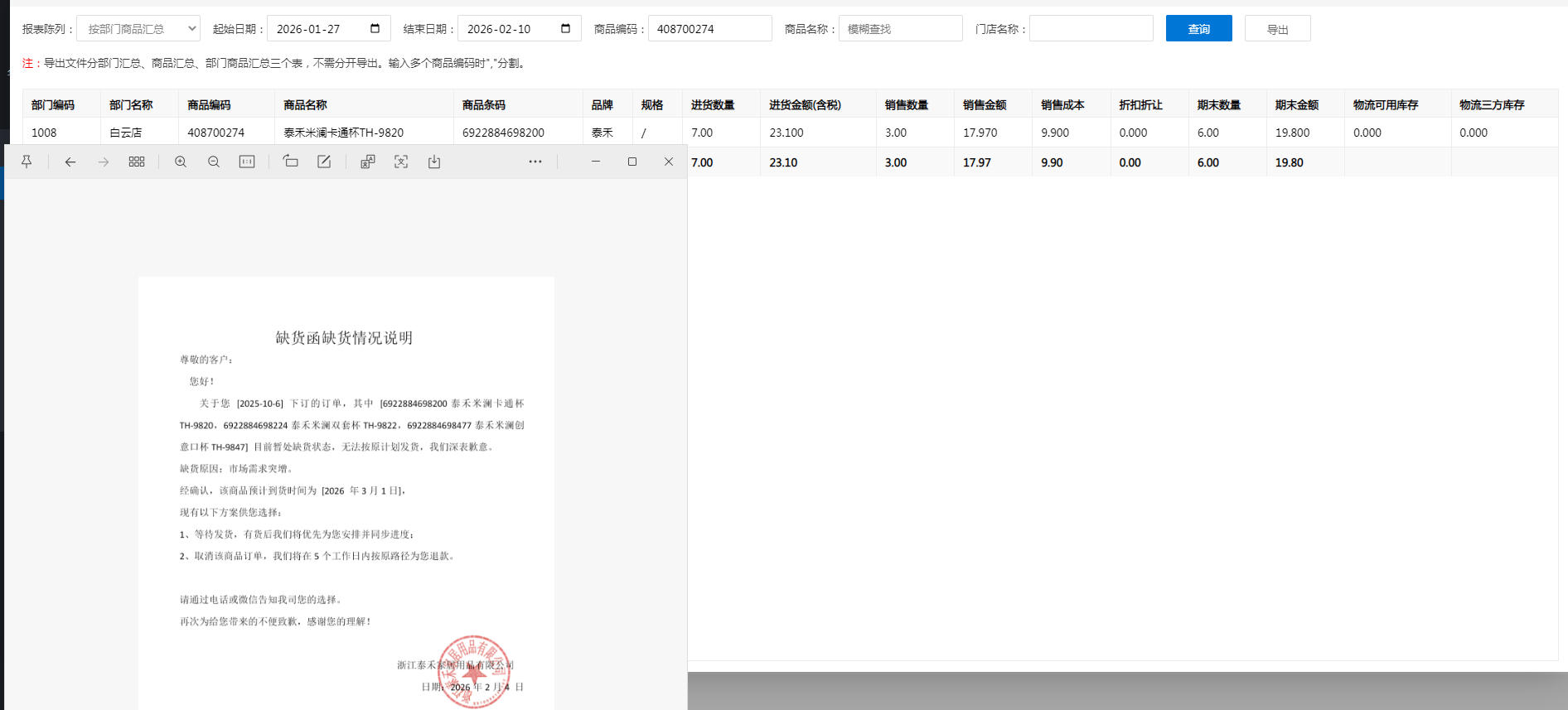This screenshot has width=1568, height=710.
Task: Click the 导出 export button
Action: 1277,29
